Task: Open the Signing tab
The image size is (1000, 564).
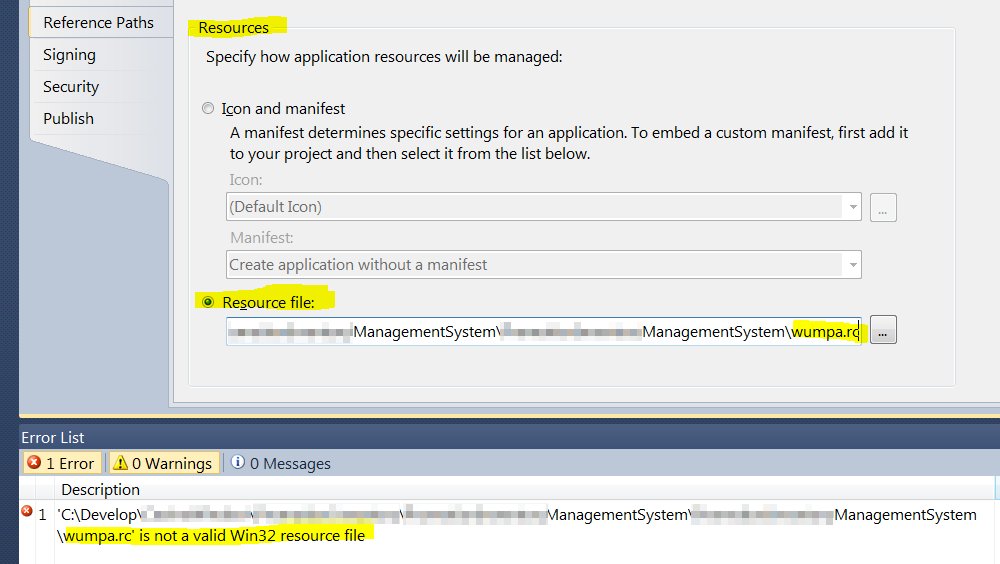Action: click(69, 55)
